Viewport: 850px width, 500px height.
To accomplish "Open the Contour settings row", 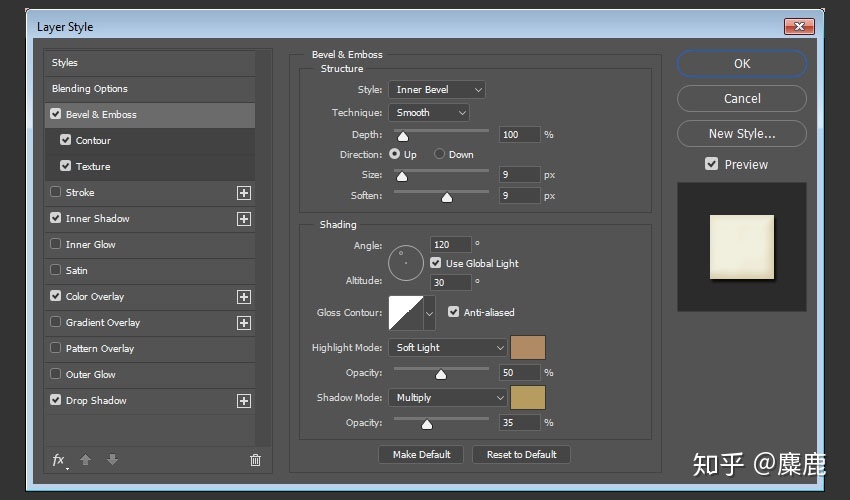I will tap(150, 141).
